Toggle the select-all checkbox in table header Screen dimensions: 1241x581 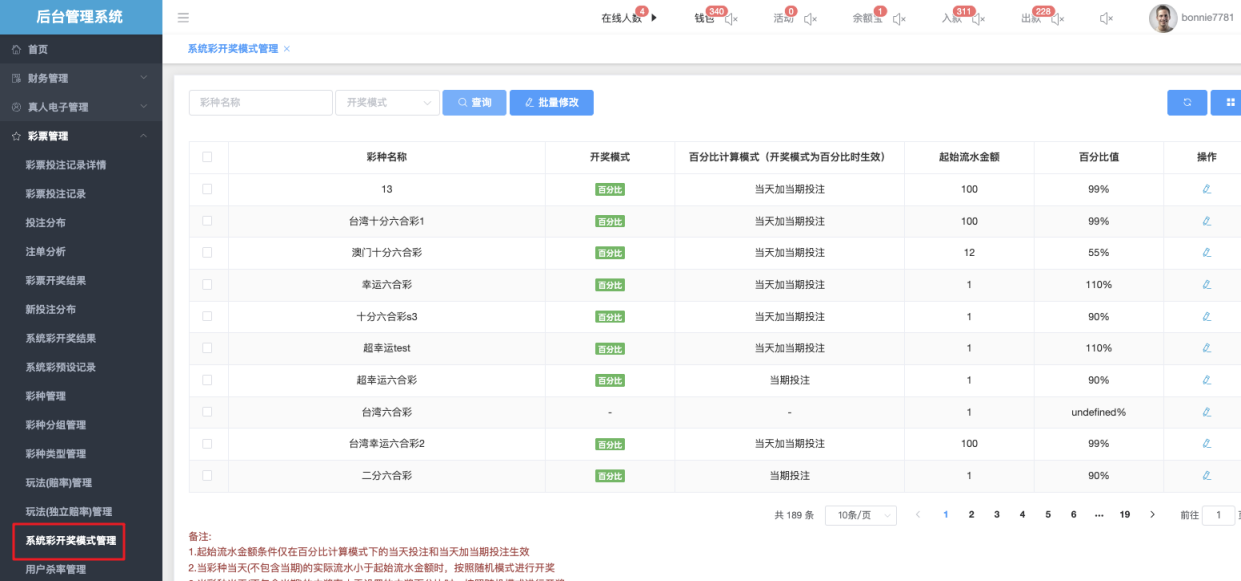click(x=207, y=157)
